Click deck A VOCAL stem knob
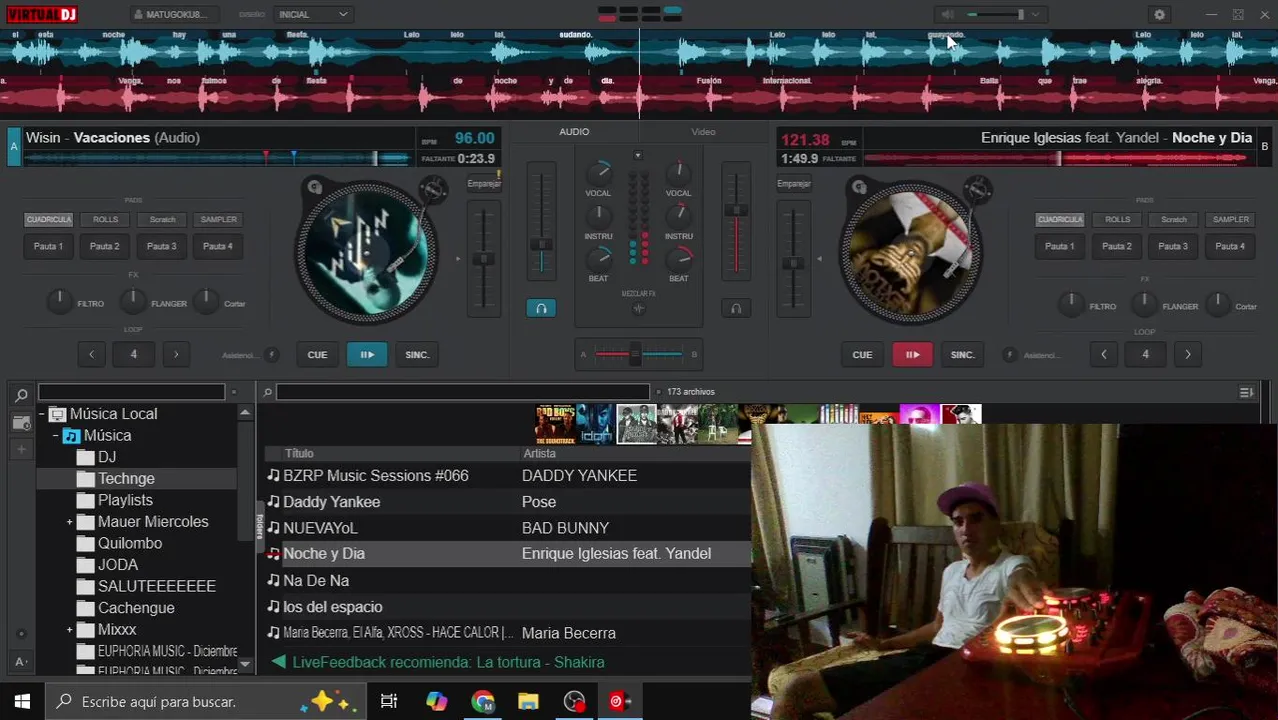Screen dimensions: 1278x720 [x=598, y=172]
